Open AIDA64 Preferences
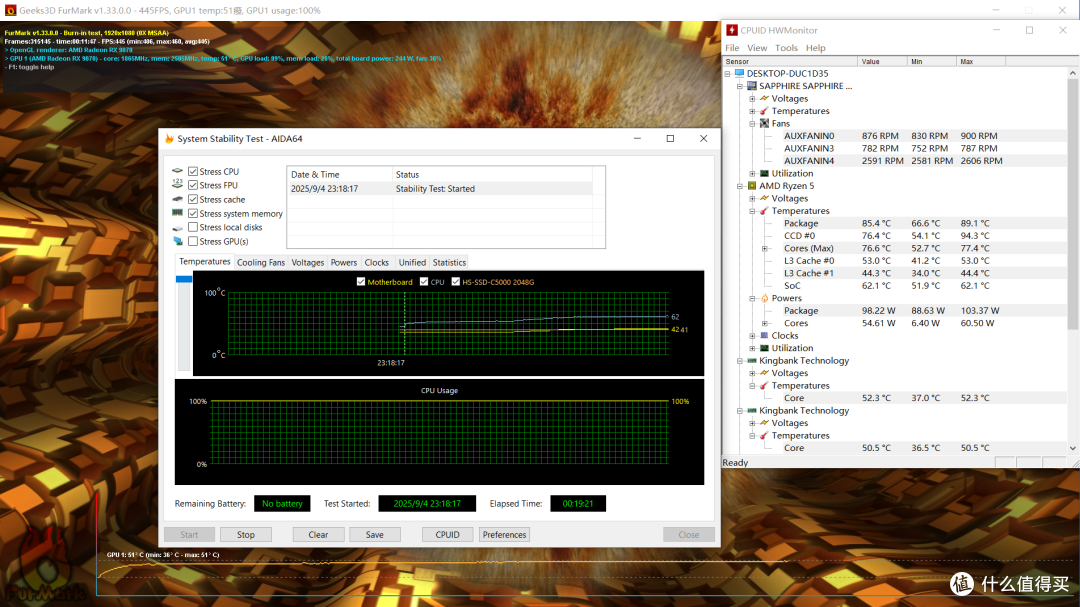Image resolution: width=1080 pixels, height=607 pixels. [x=504, y=535]
